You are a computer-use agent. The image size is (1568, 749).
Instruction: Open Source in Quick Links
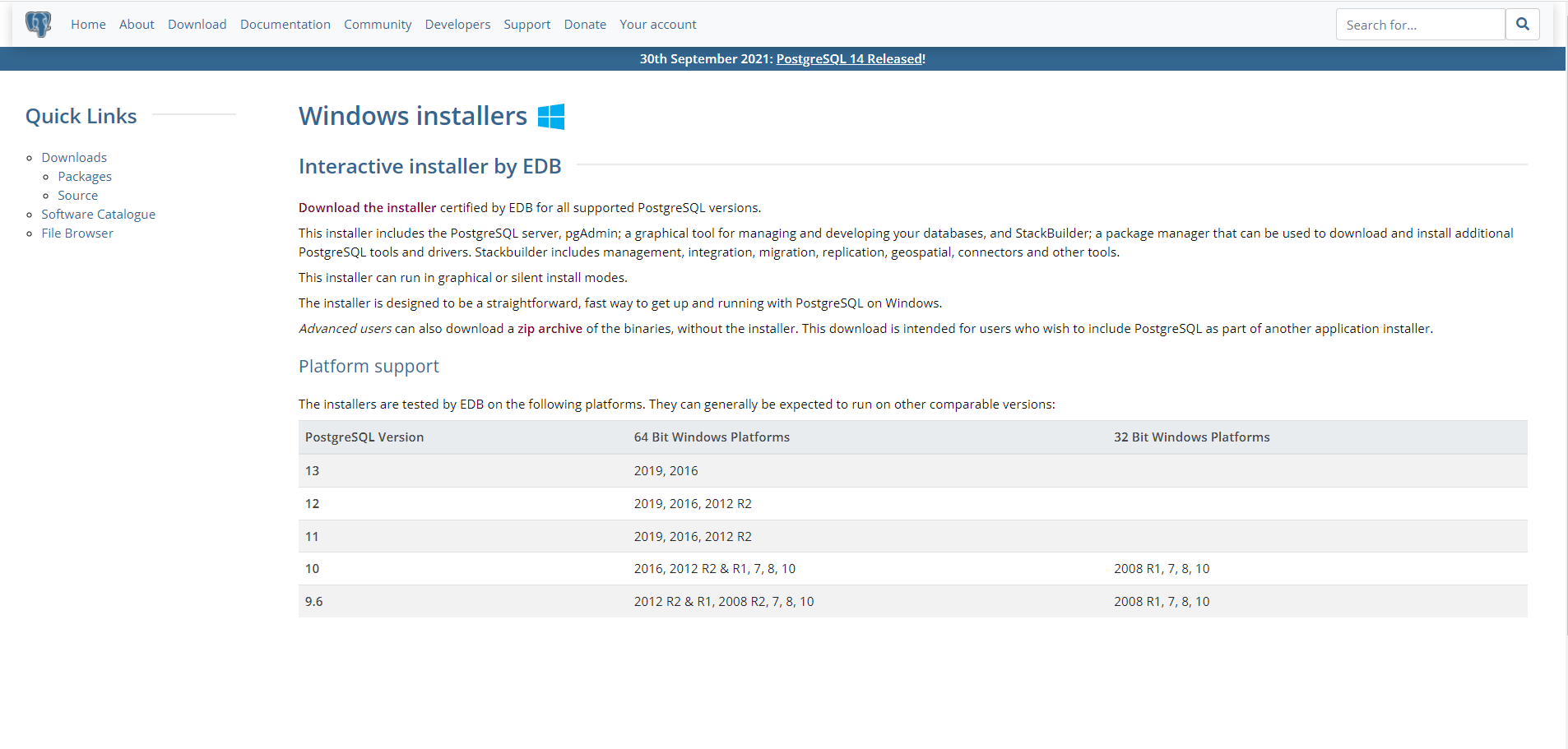[x=77, y=196]
